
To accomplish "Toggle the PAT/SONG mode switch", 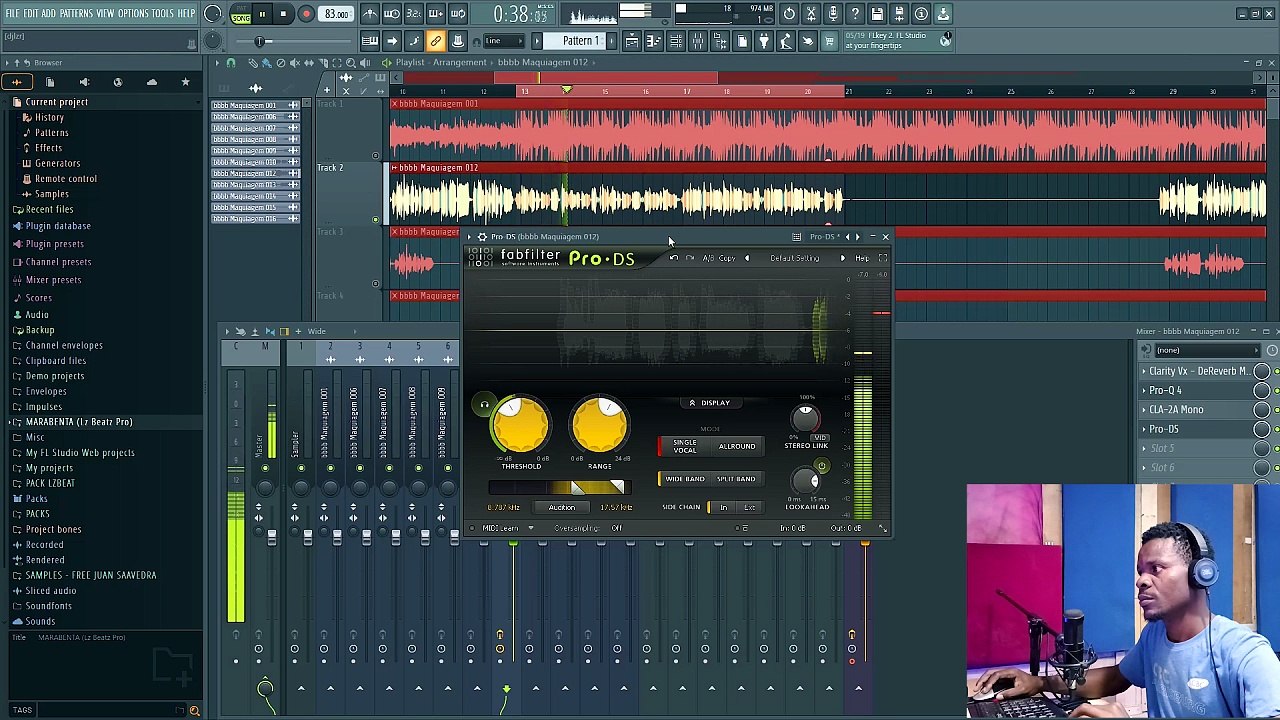I will coord(240,15).
